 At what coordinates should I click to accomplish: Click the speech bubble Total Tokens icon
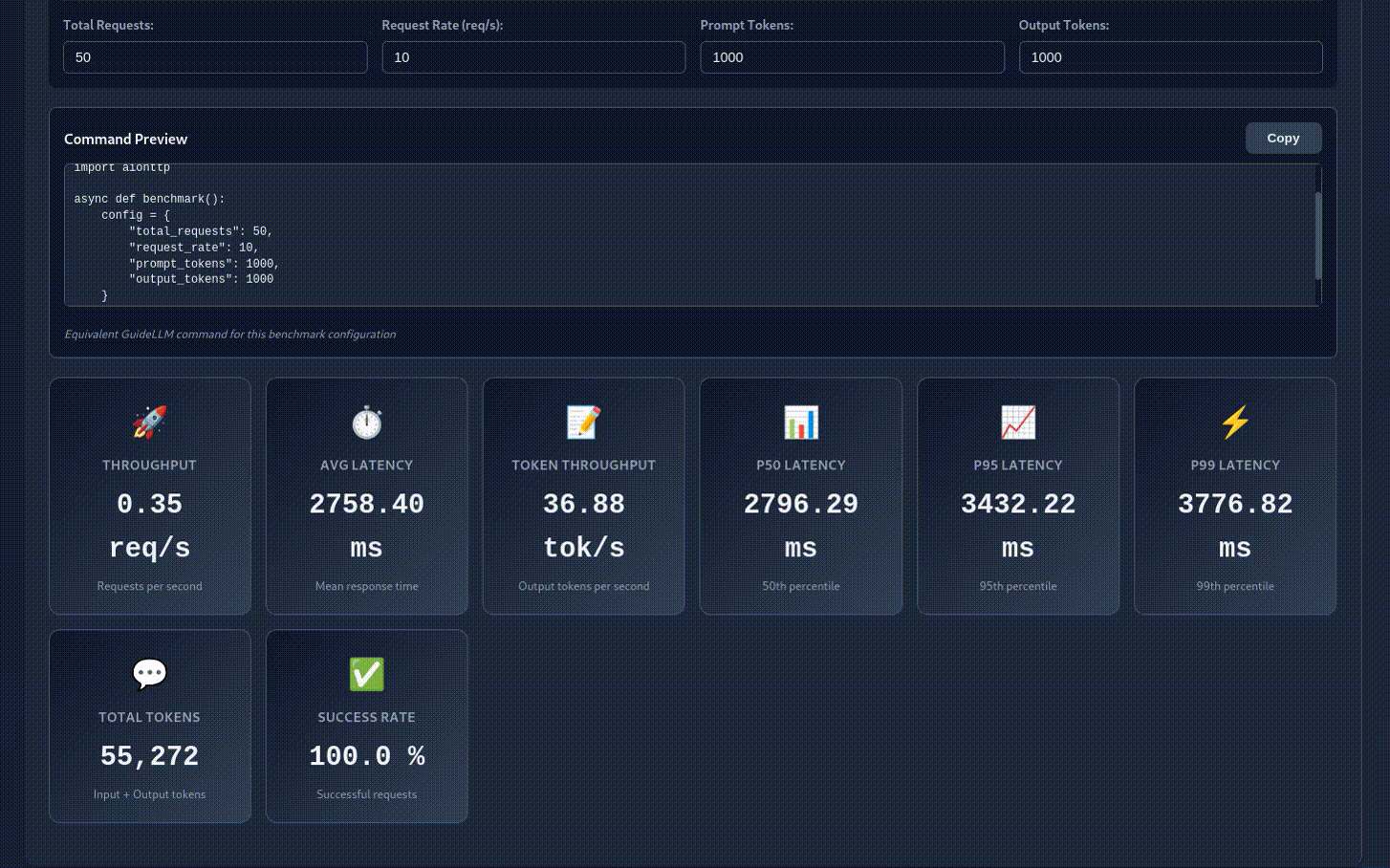point(149,674)
